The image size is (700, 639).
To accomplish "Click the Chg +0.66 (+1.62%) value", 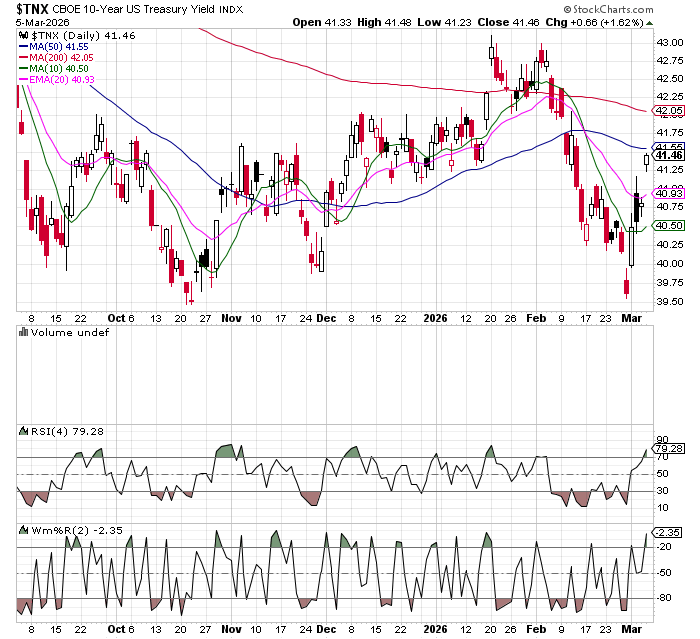I will click(595, 22).
